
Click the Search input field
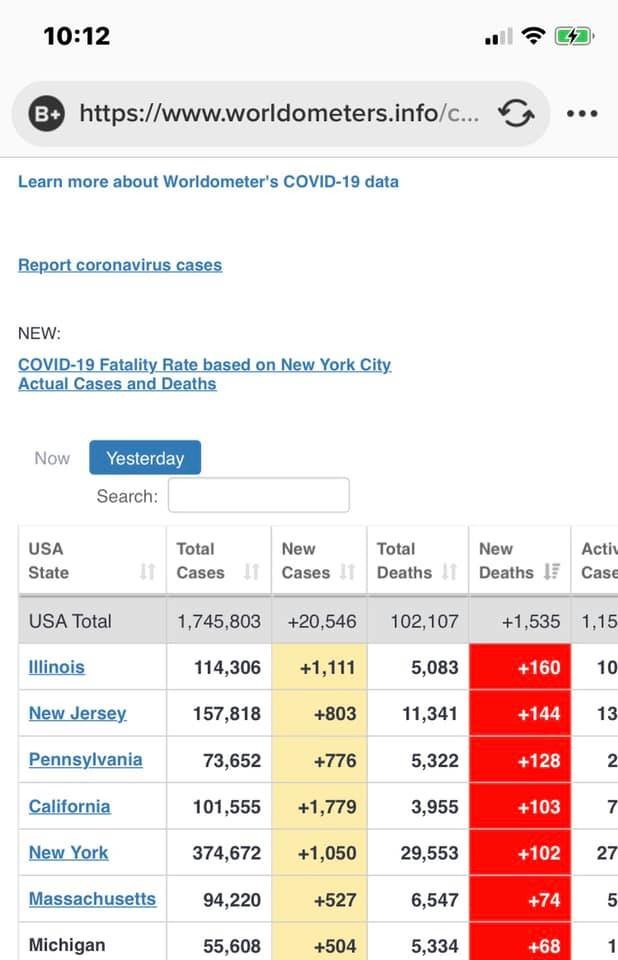(x=258, y=495)
